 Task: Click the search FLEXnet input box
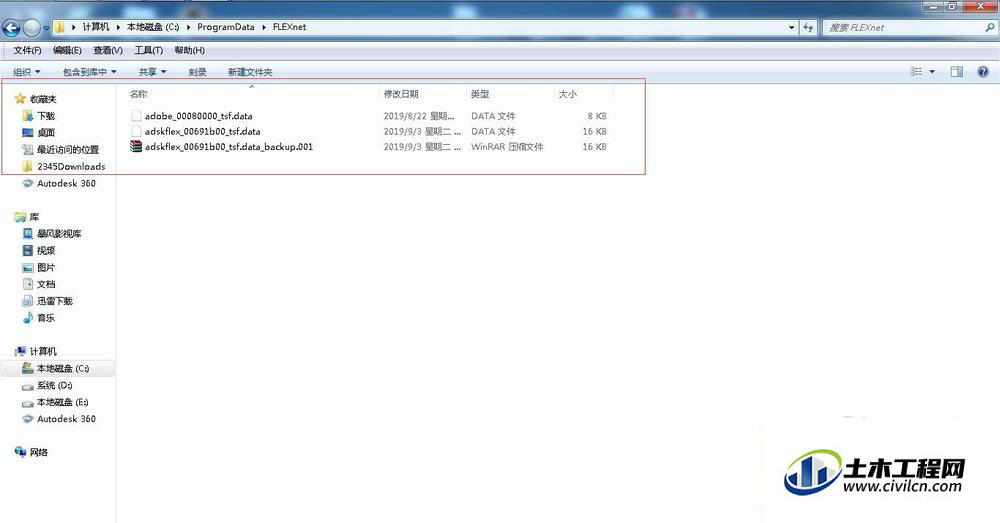(902, 27)
